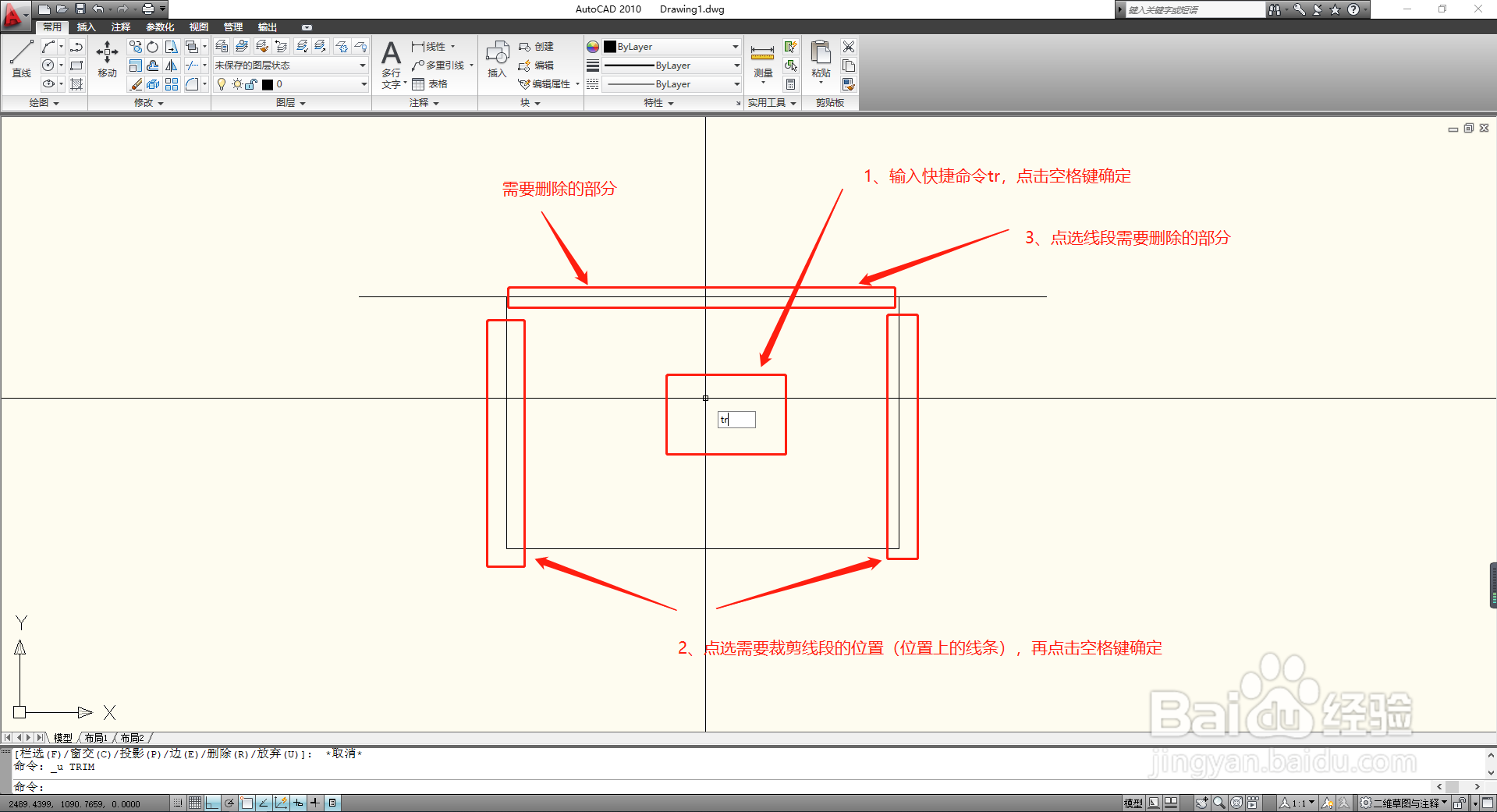Expand the 修改 (Modify) panel

(x=148, y=103)
